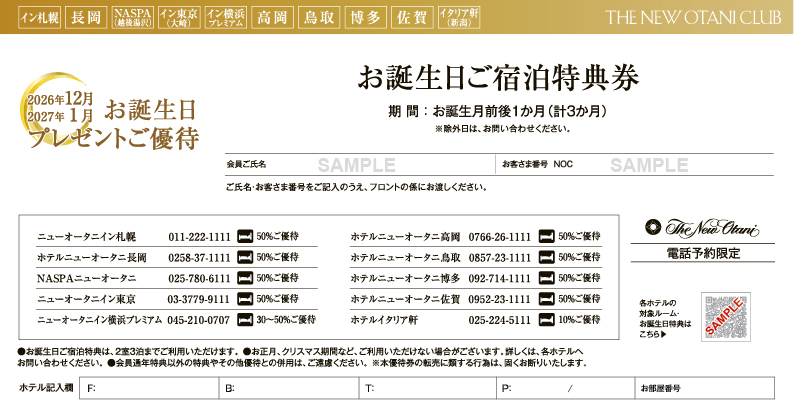The width and height of the screenshot is (794, 410).
Task: Click hotel name ニューオータニイン東京
Action: coord(87,299)
